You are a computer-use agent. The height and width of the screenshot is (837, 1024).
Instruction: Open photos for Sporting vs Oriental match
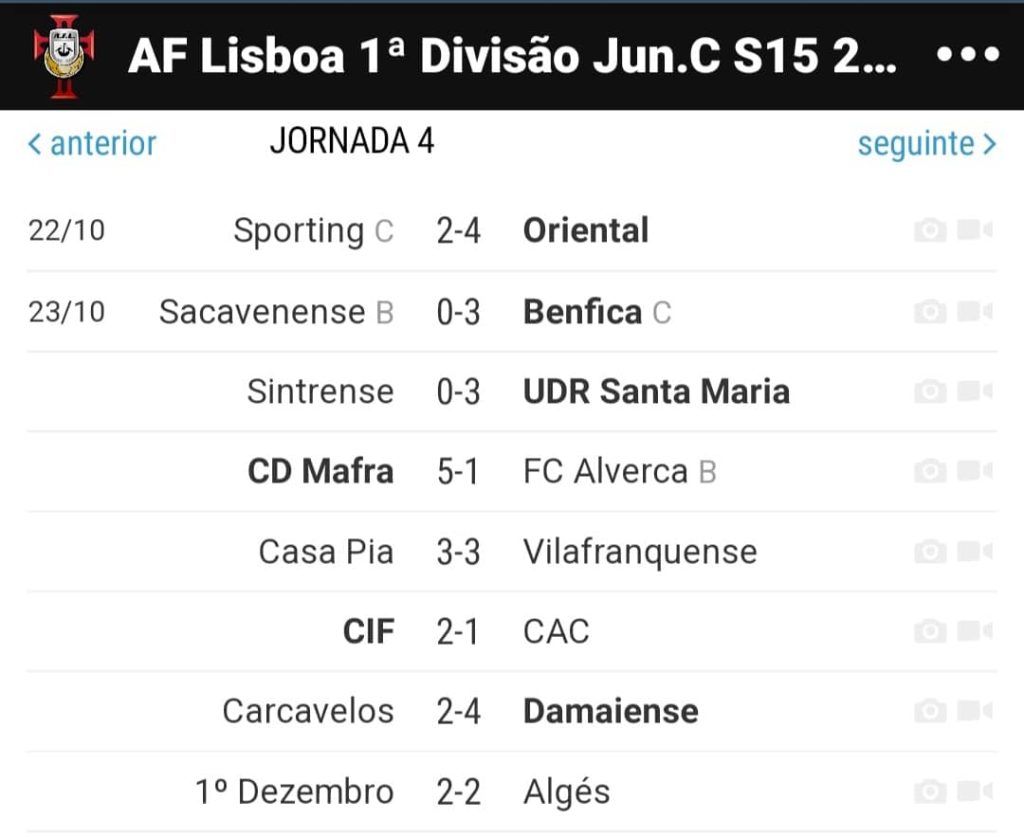tap(931, 230)
